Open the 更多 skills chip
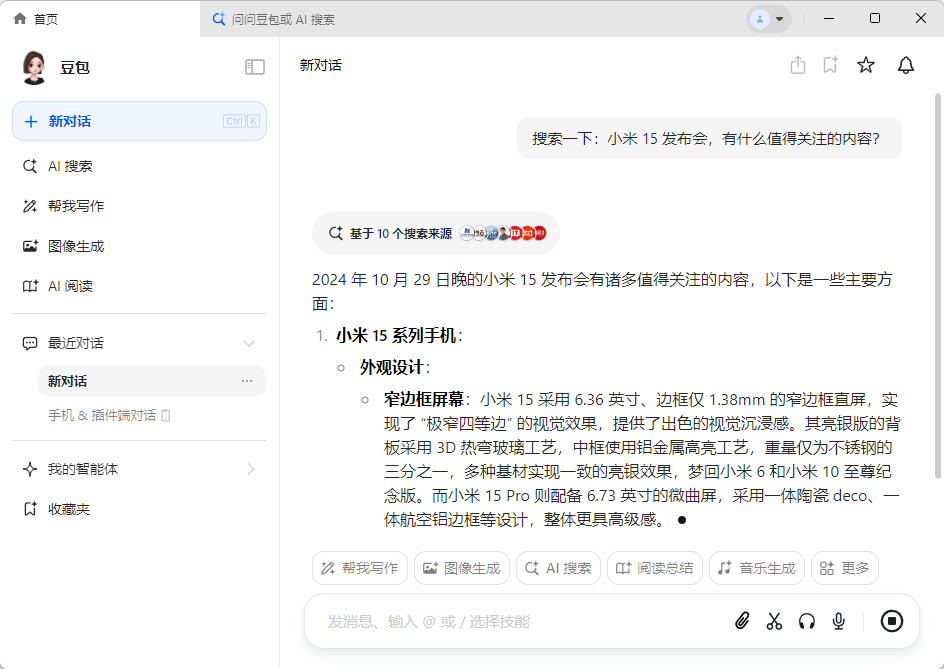 pyautogui.click(x=845, y=568)
